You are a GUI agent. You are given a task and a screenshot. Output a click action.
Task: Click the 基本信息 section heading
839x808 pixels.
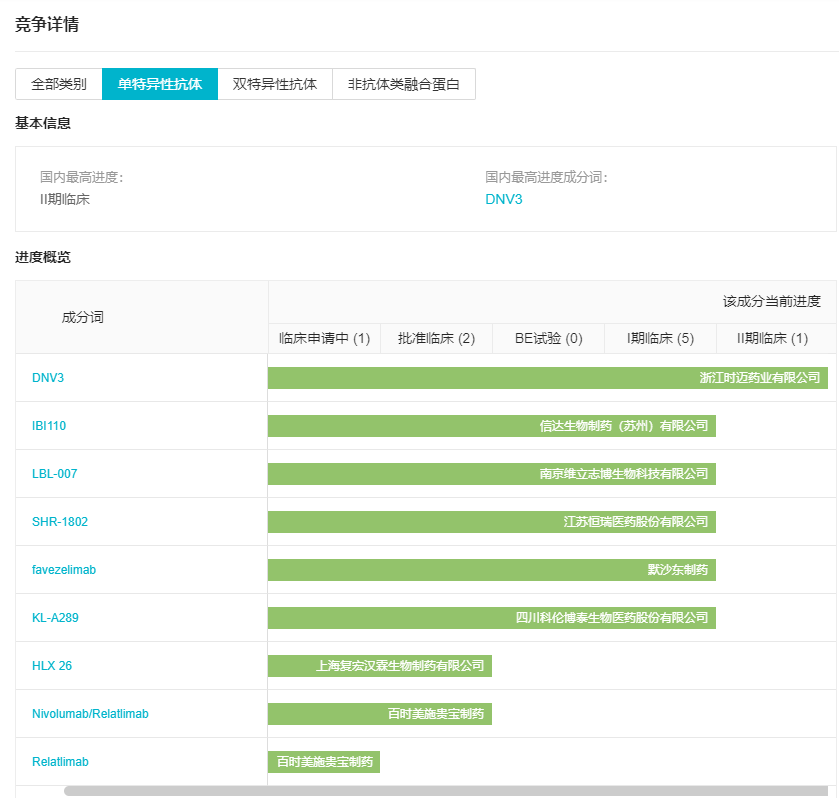43,123
